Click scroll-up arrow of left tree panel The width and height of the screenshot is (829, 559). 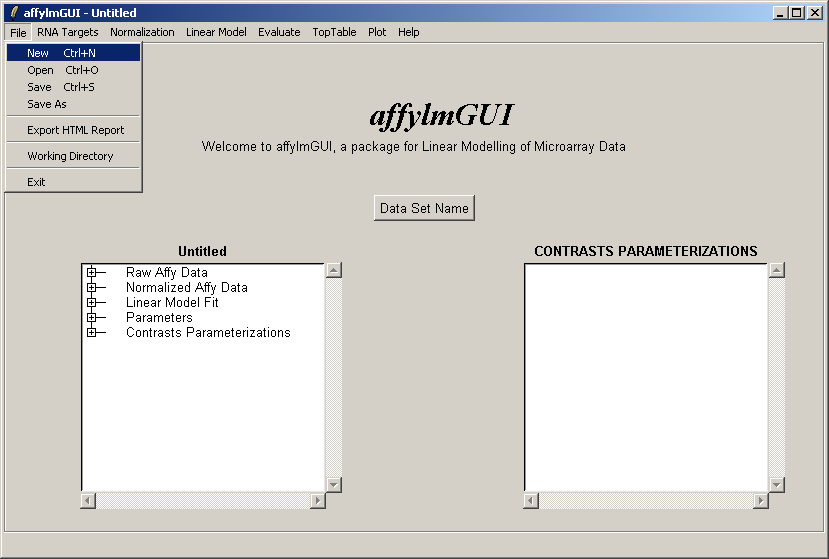(334, 270)
